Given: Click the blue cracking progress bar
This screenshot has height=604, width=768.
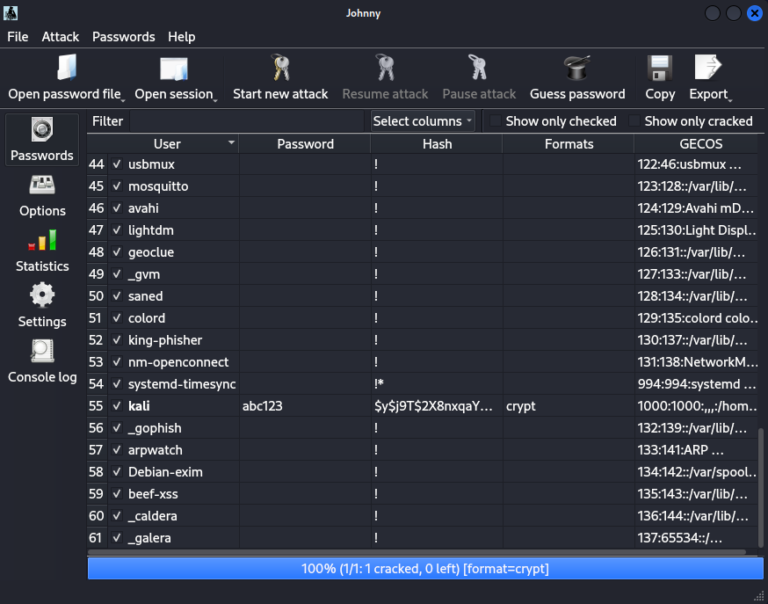Looking at the screenshot, I should (x=424, y=568).
